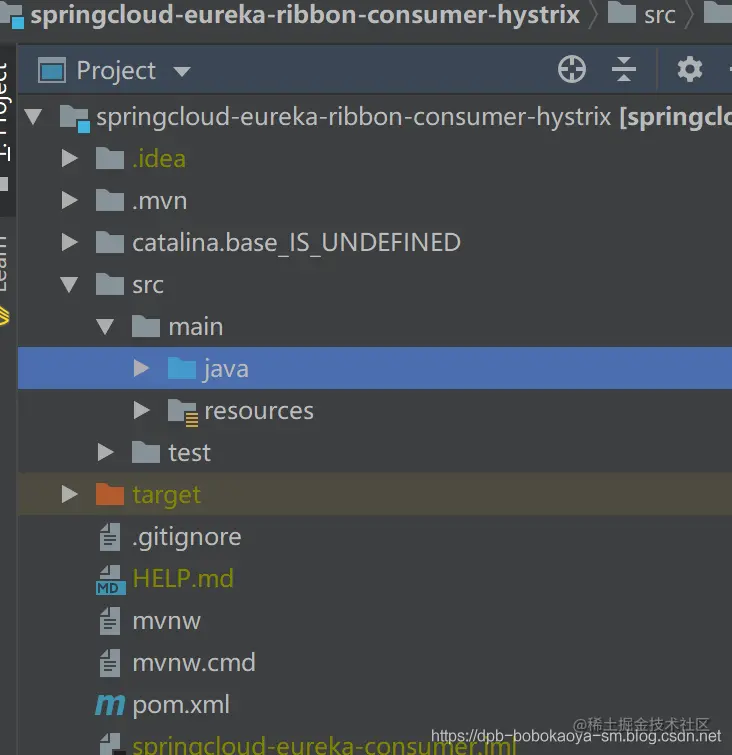Click breadcrumb springcloud-eureka-ribbon-consumer-hystrix in navigation bar
Screen dimensions: 732x755
(305, 15)
